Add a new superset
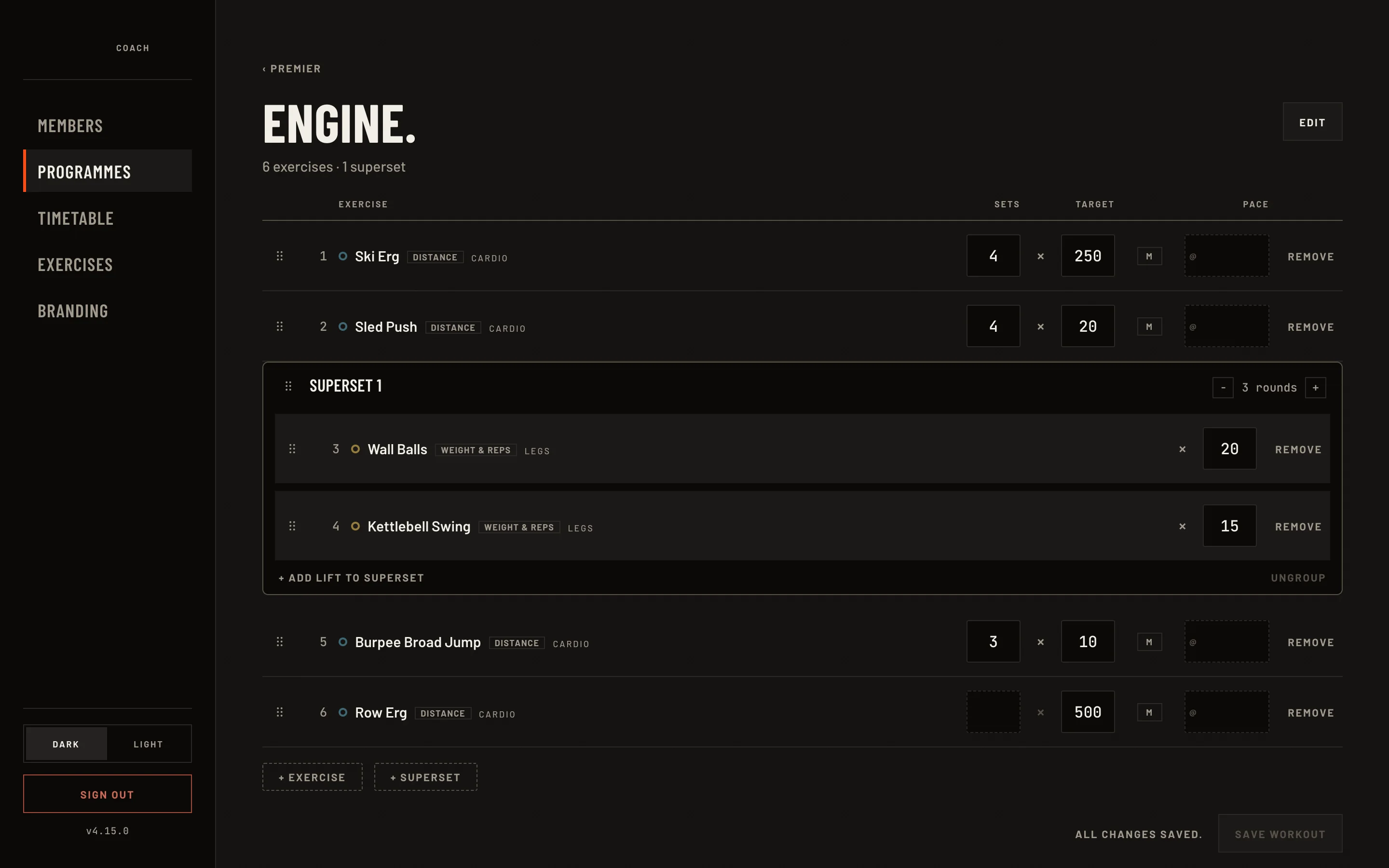 425,777
